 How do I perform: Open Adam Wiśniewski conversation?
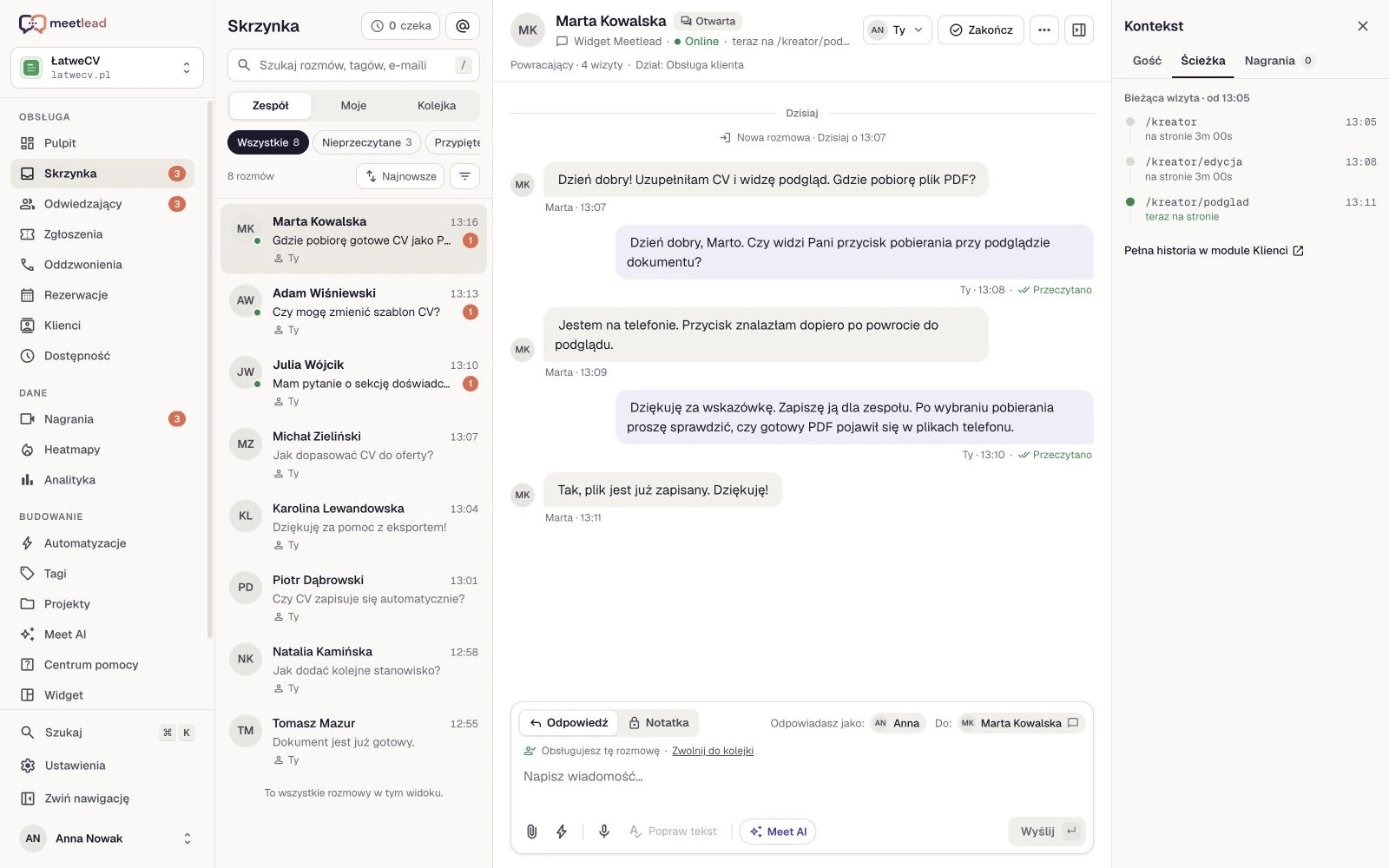pos(353,311)
